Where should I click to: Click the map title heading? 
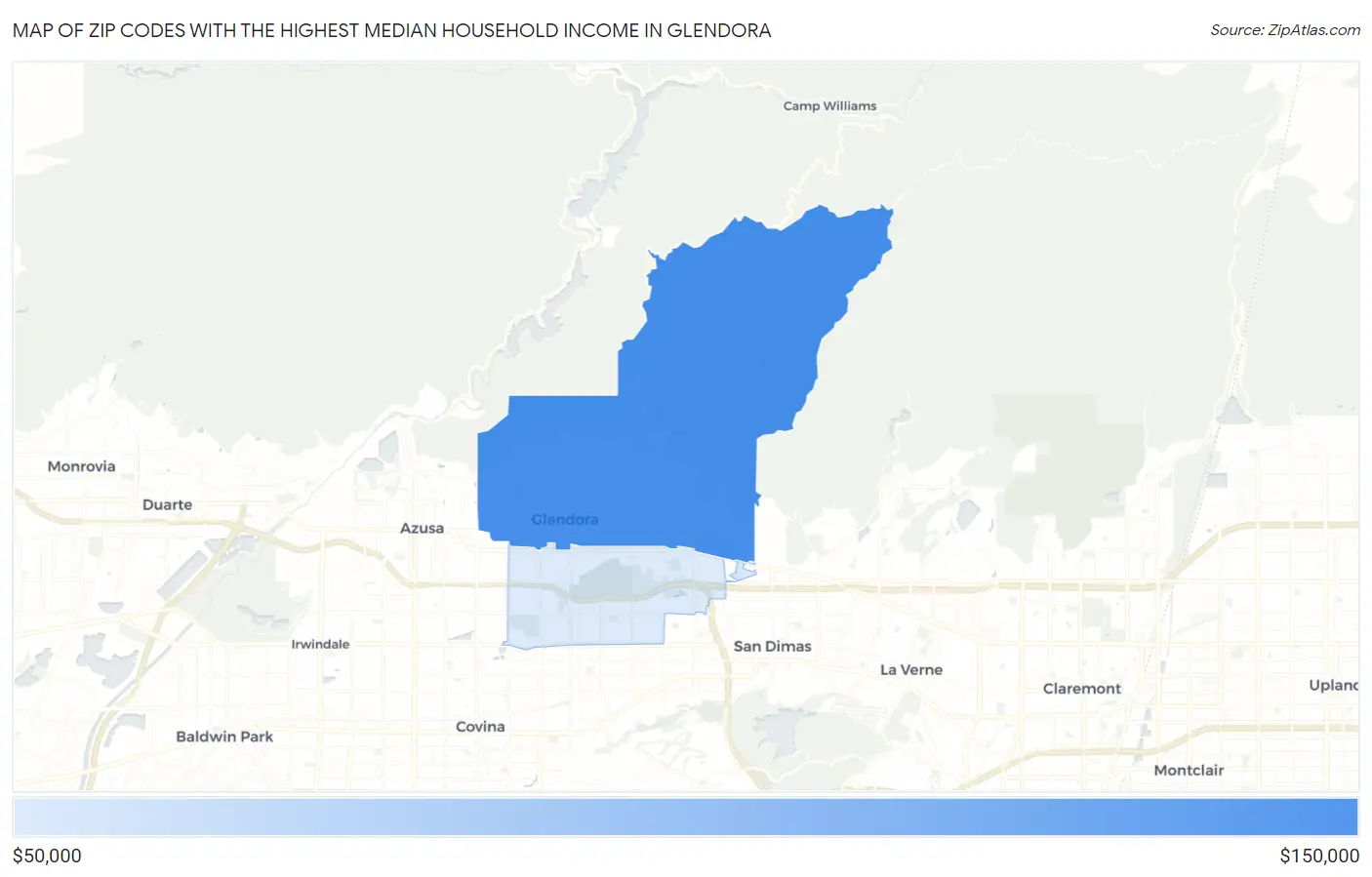click(391, 30)
